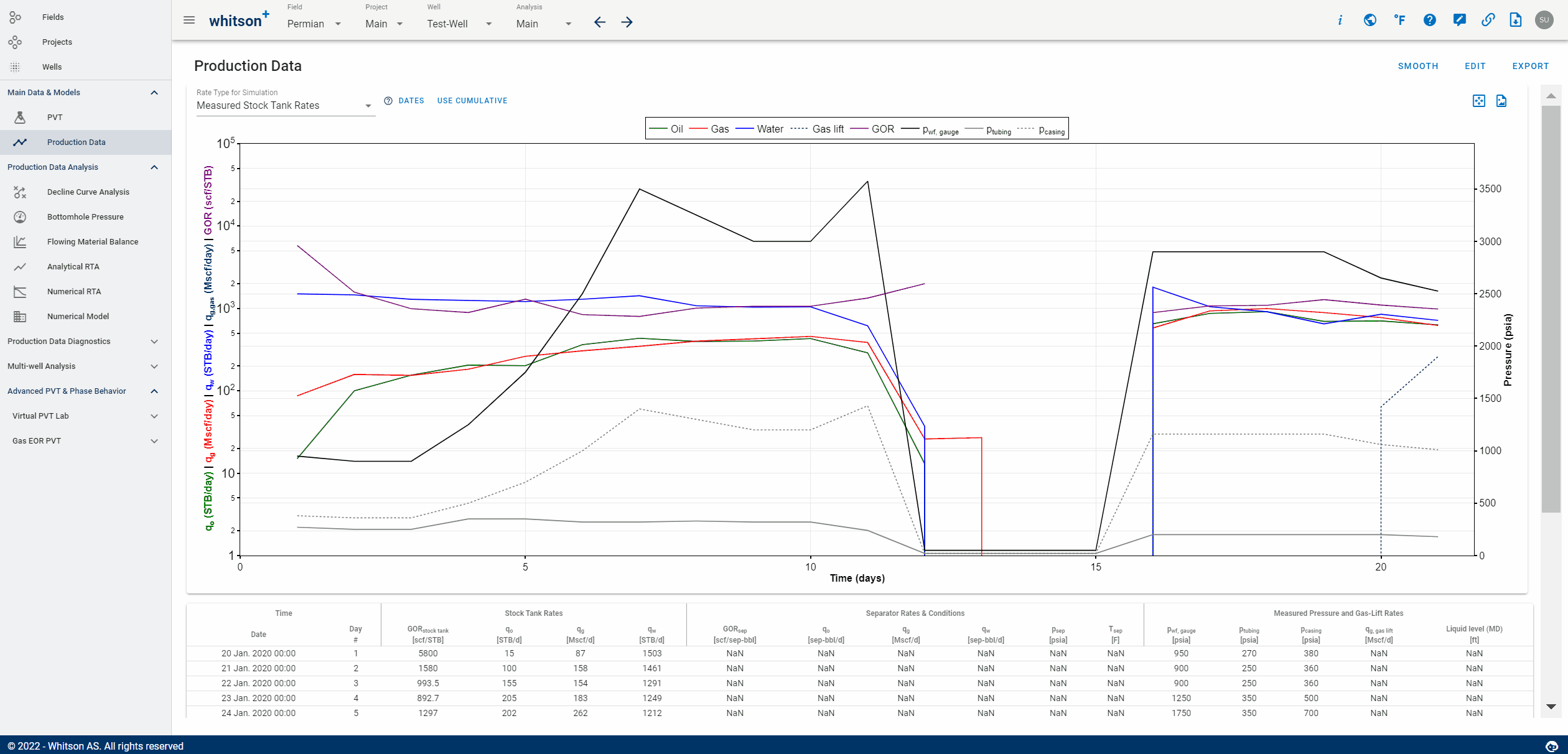The height and width of the screenshot is (754, 1568).
Task: Open Flowing Material Balance page
Action: point(86,242)
